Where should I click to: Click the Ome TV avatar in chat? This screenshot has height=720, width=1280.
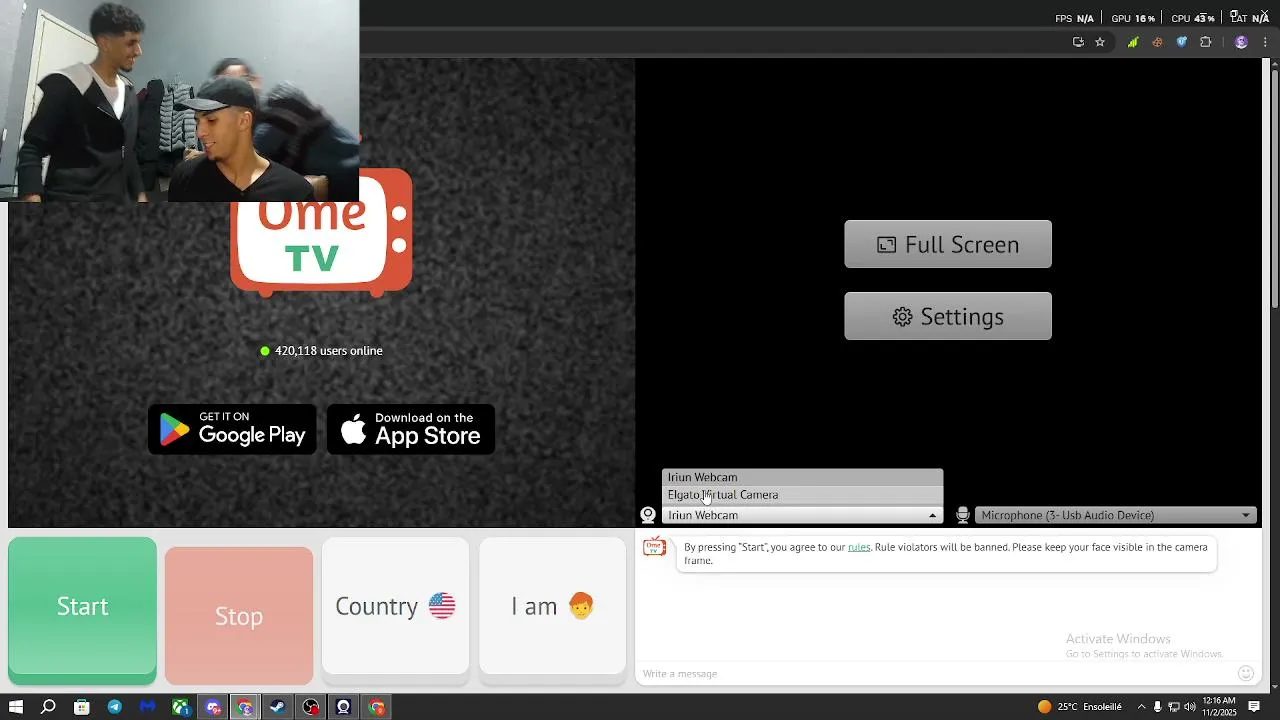click(654, 547)
